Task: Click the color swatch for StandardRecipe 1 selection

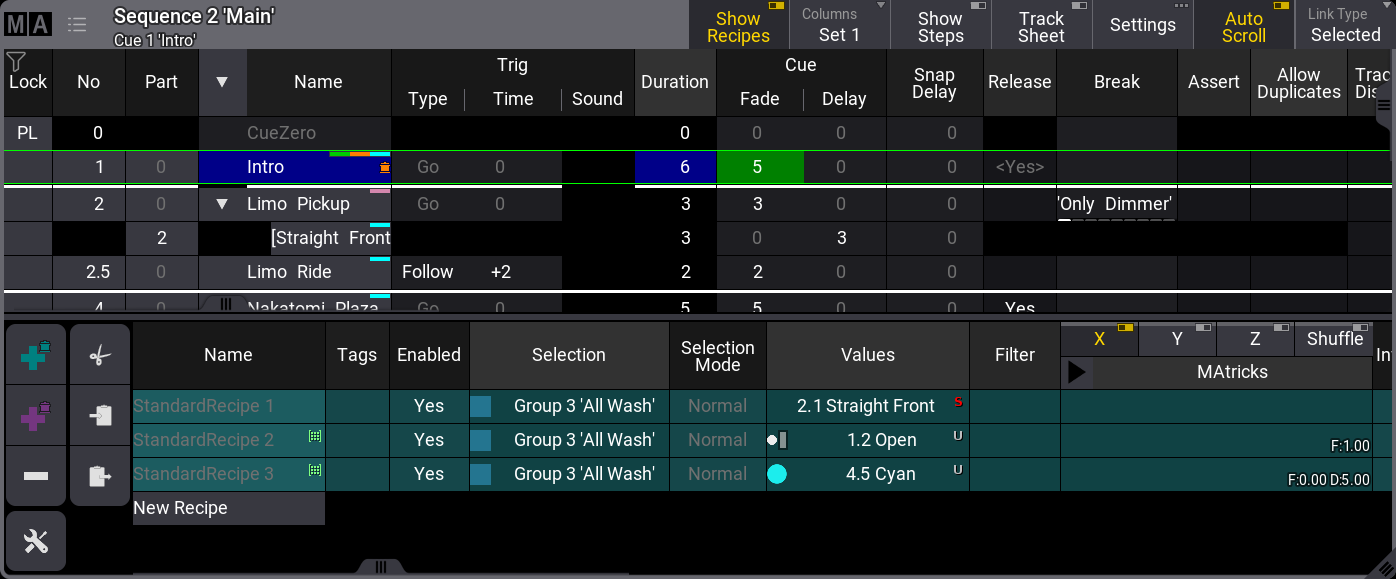Action: click(x=481, y=406)
